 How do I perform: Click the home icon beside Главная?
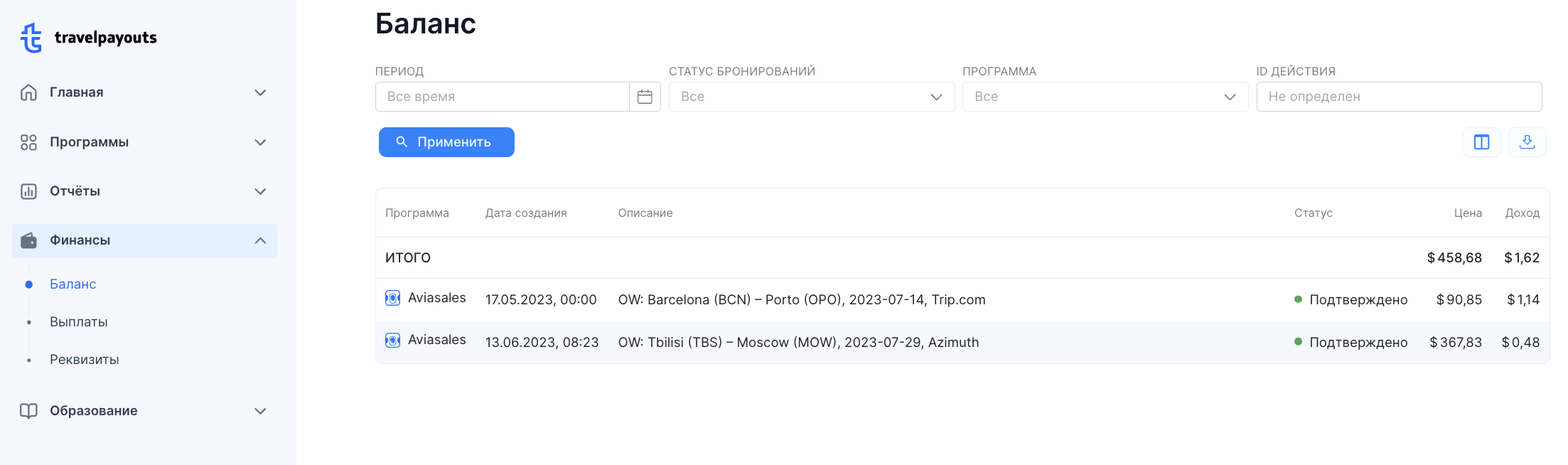click(28, 92)
